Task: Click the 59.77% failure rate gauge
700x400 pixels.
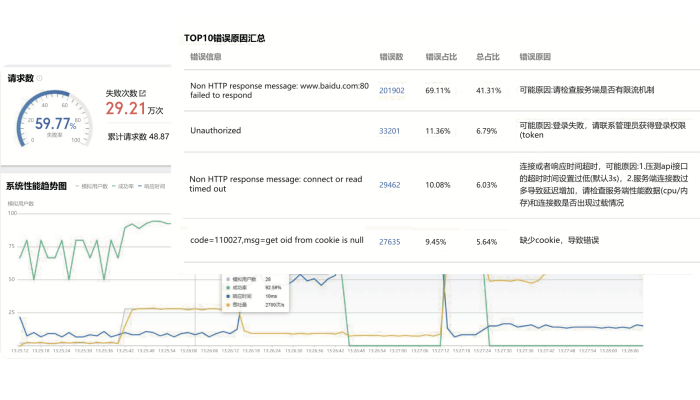Action: (x=54, y=119)
